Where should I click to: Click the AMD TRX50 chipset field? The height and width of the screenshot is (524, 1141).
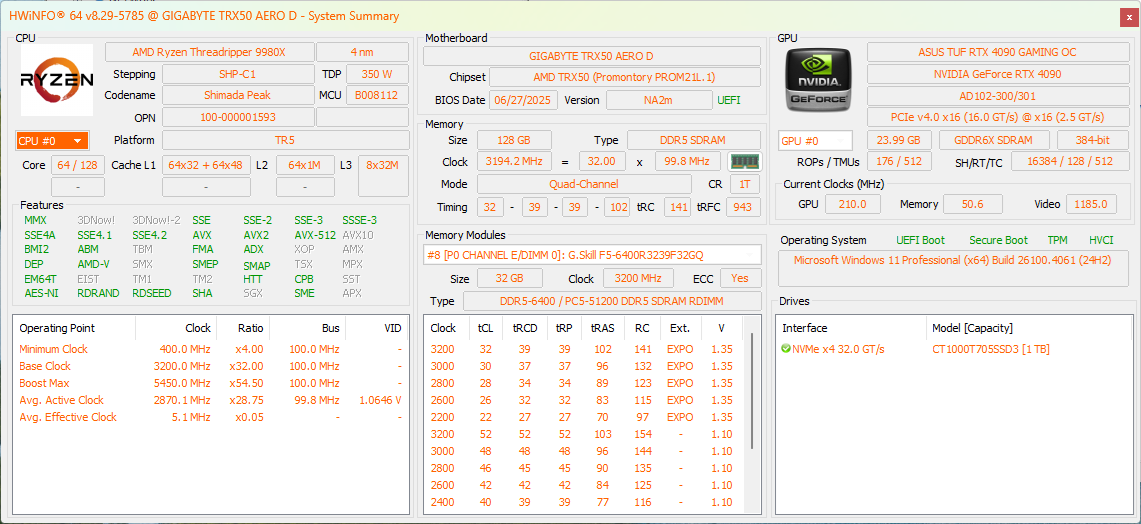[x=624, y=77]
